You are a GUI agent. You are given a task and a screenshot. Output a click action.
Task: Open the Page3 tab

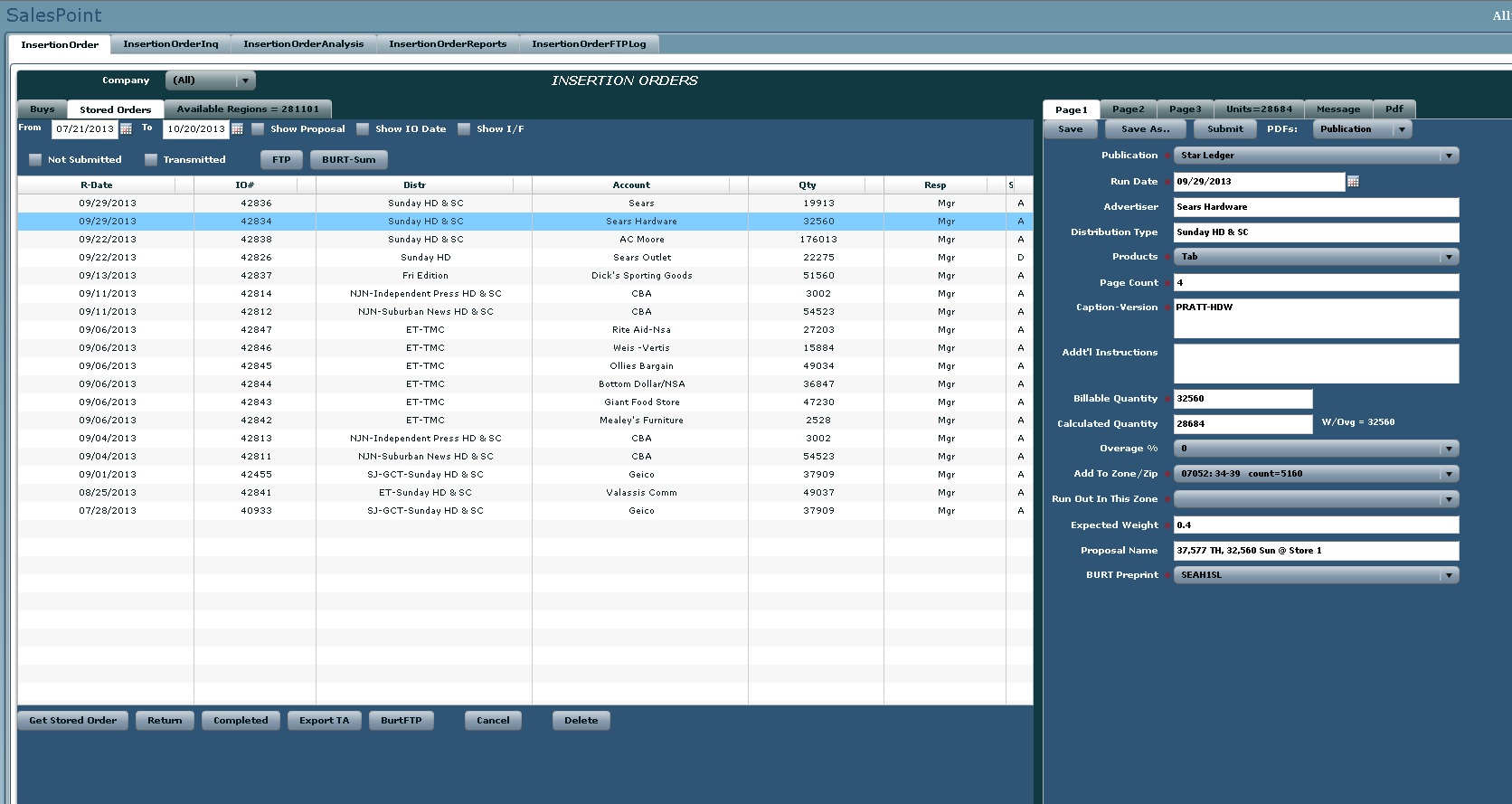tap(1186, 109)
